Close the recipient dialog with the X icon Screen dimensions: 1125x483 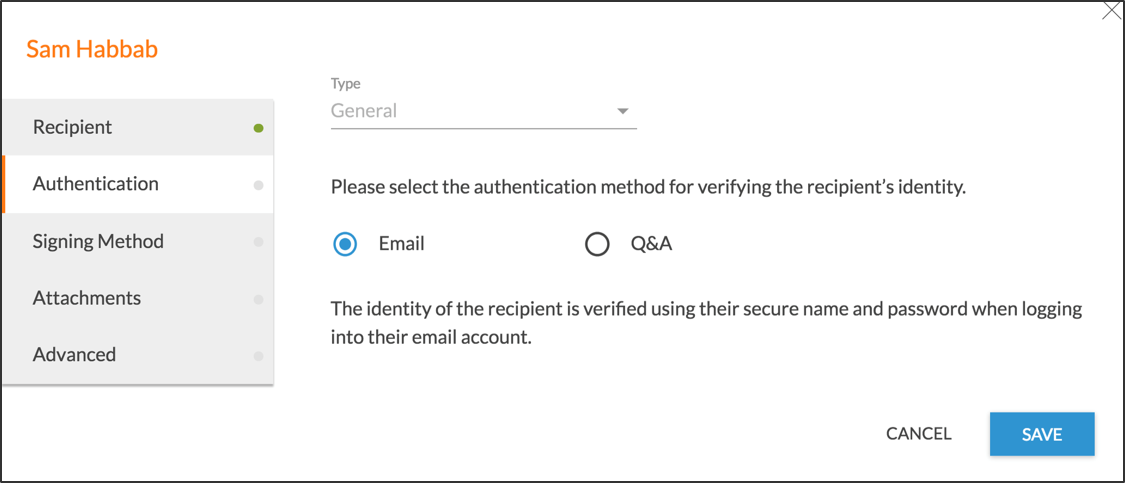pos(1111,12)
